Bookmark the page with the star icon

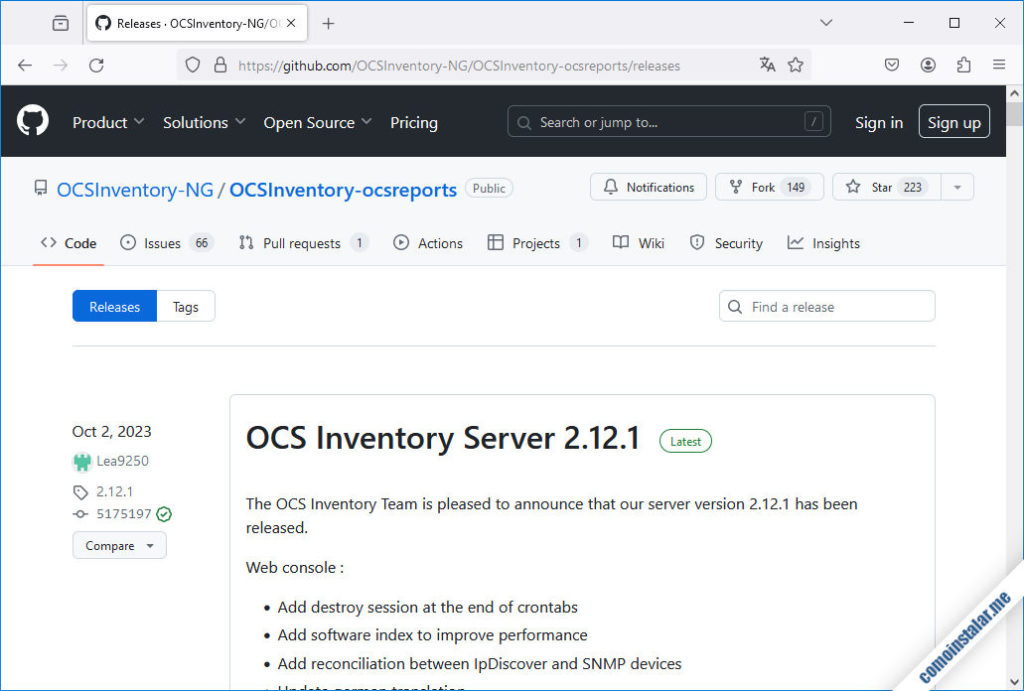click(x=795, y=64)
